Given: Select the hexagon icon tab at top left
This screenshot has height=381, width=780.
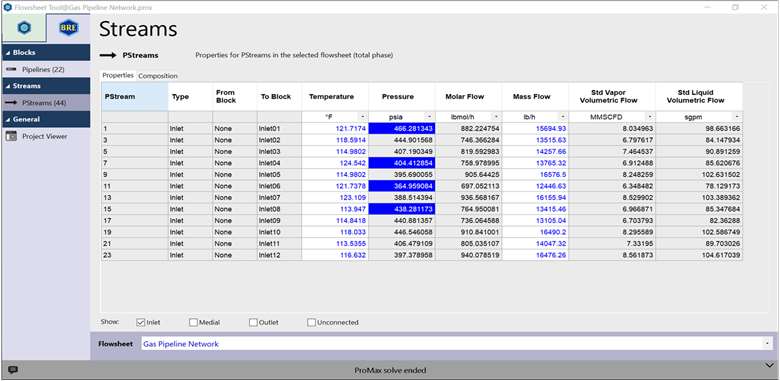Looking at the screenshot, I should click(x=24, y=28).
